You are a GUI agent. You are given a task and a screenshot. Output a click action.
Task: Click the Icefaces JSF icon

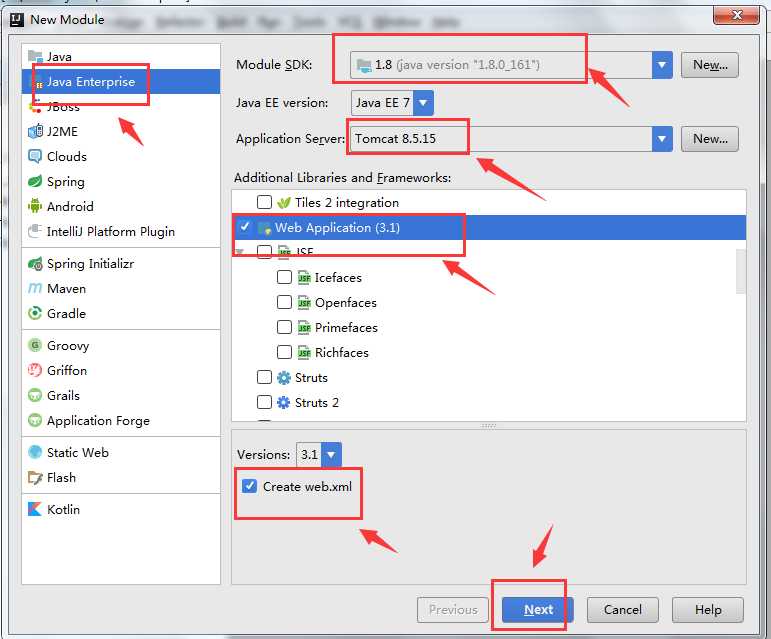click(x=304, y=278)
